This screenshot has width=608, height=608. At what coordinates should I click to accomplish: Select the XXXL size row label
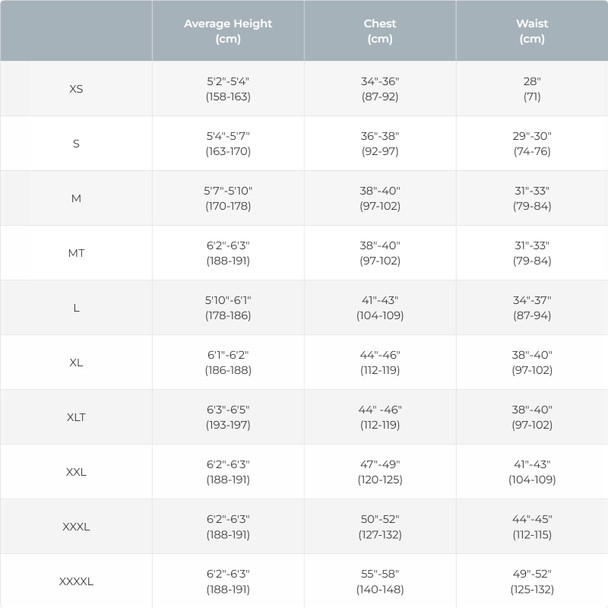click(76, 526)
